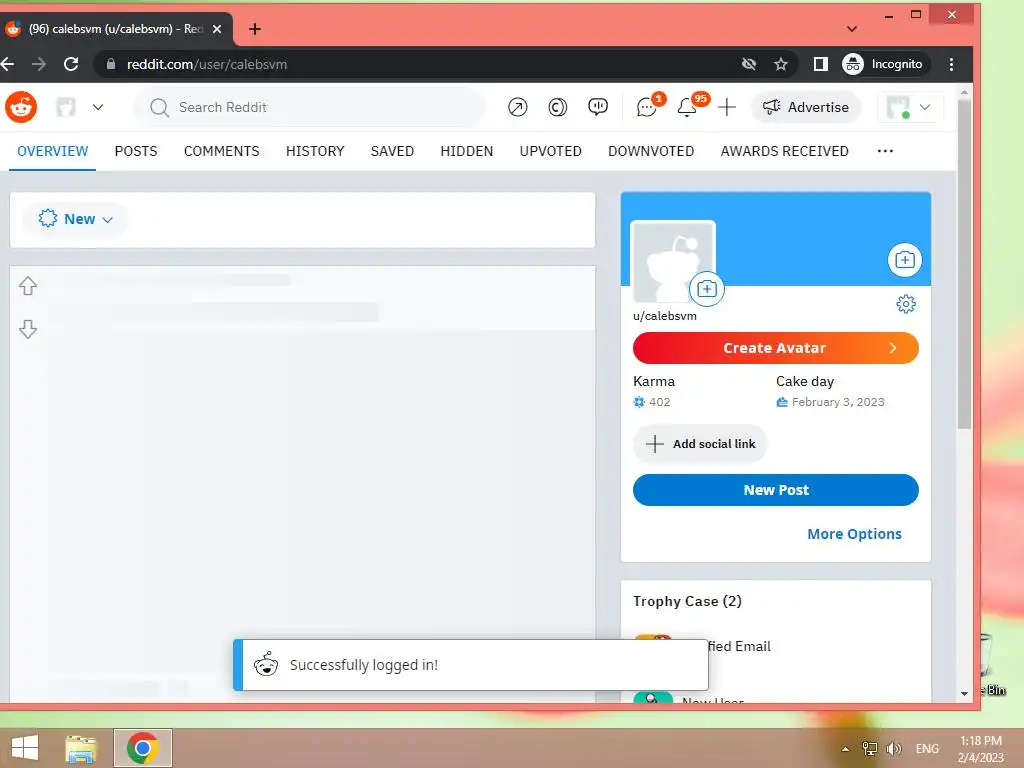Click the Chrome back arrow
This screenshot has height=768, width=1024.
pyautogui.click(x=8, y=64)
